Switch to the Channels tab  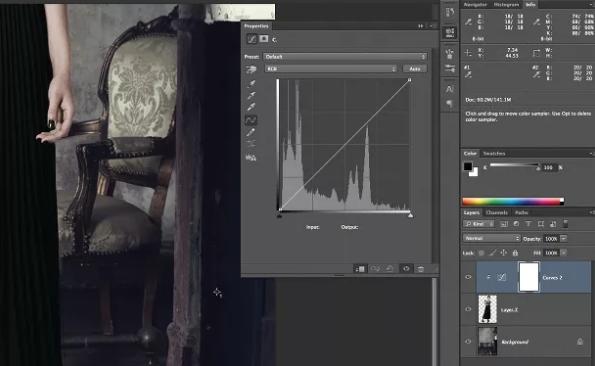[496, 212]
